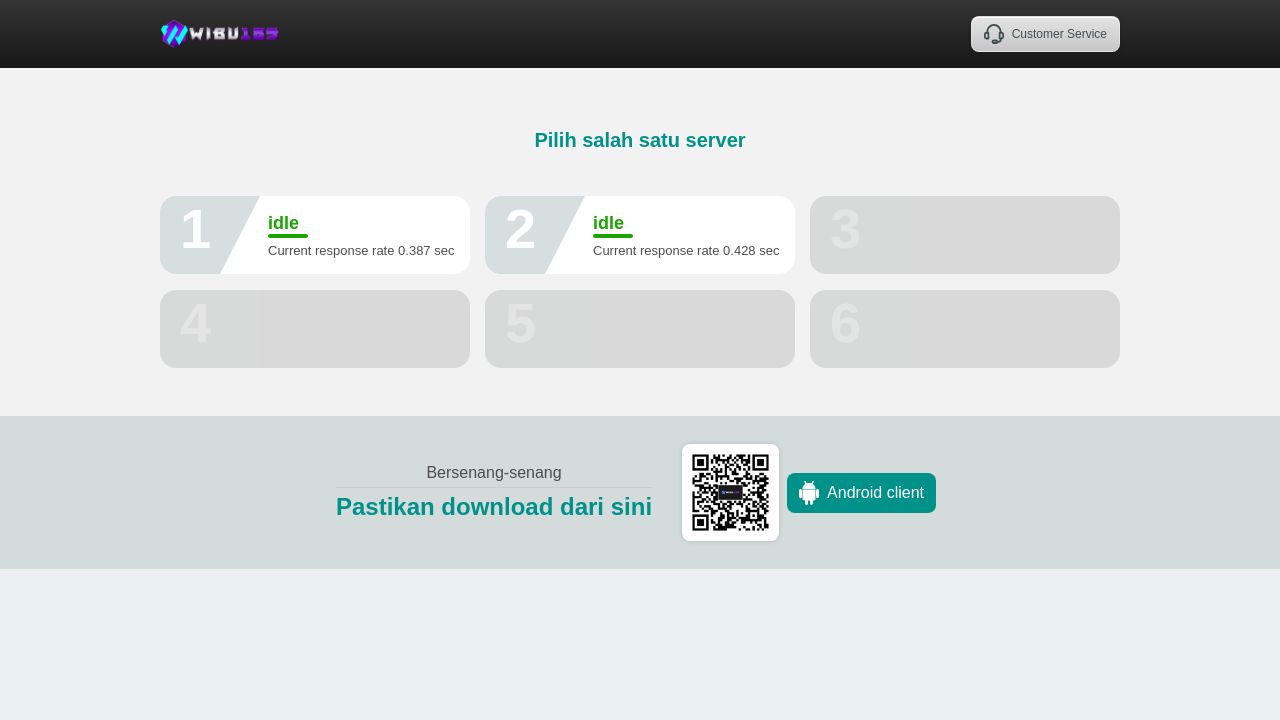The height and width of the screenshot is (720, 1280).
Task: Select server 2 idle card
Action: 640,235
